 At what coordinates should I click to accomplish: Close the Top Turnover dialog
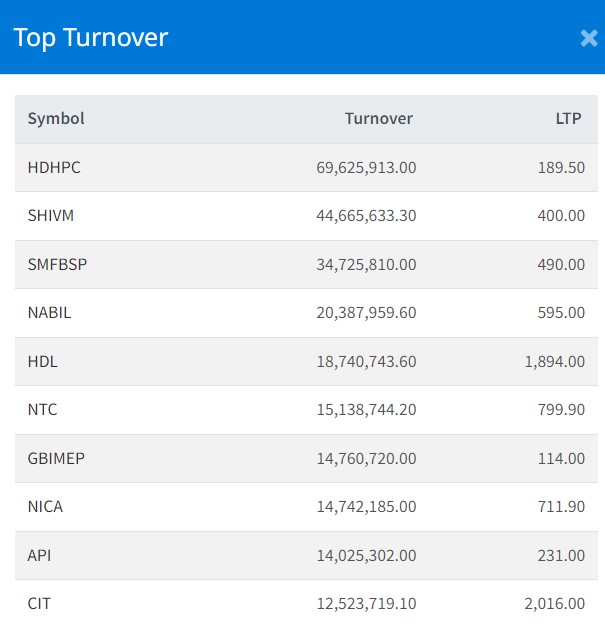click(x=588, y=38)
